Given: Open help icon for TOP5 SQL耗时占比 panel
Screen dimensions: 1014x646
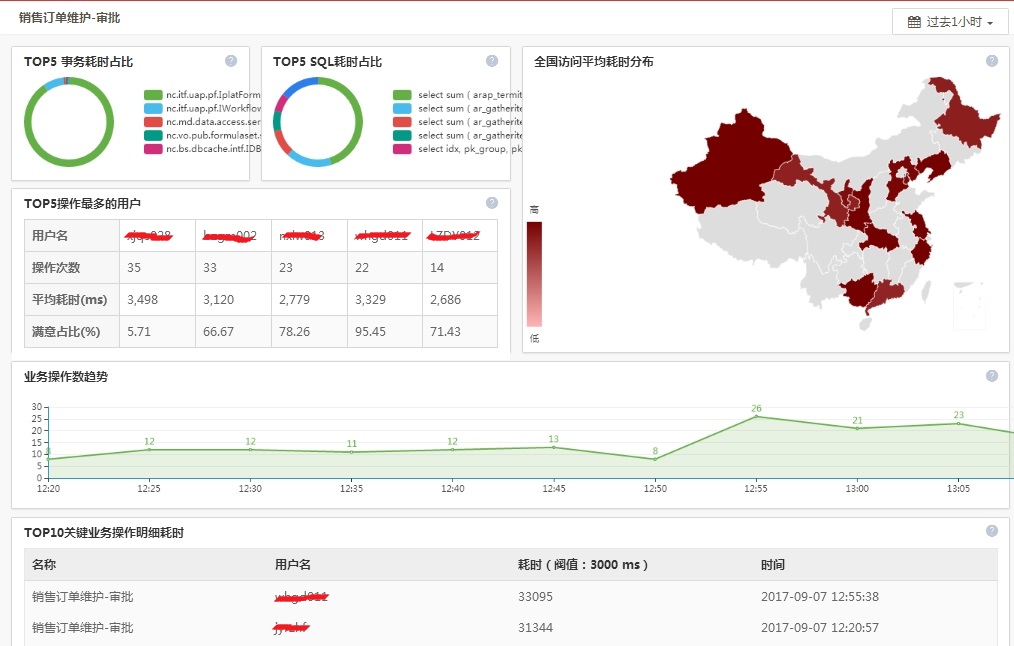Looking at the screenshot, I should point(492,61).
